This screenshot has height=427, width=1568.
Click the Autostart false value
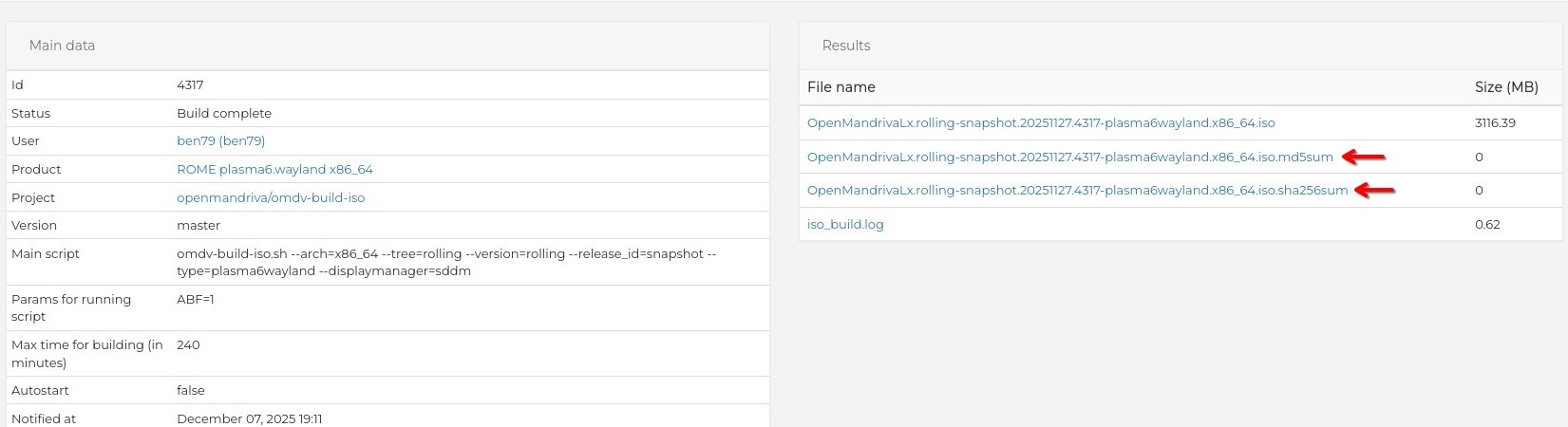coord(191,390)
